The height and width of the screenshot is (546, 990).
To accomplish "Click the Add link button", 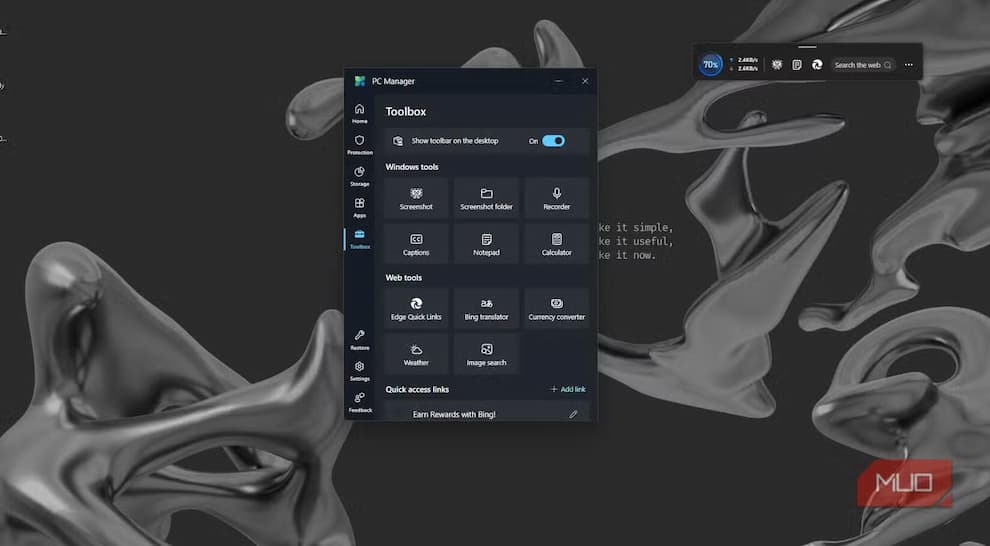I will (568, 389).
